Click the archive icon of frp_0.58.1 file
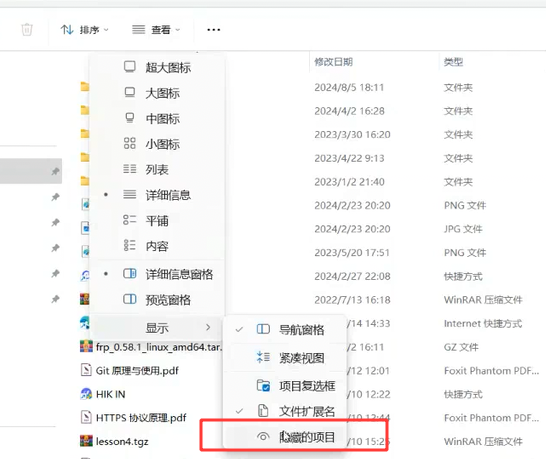This screenshot has width=546, height=459. coord(86,347)
